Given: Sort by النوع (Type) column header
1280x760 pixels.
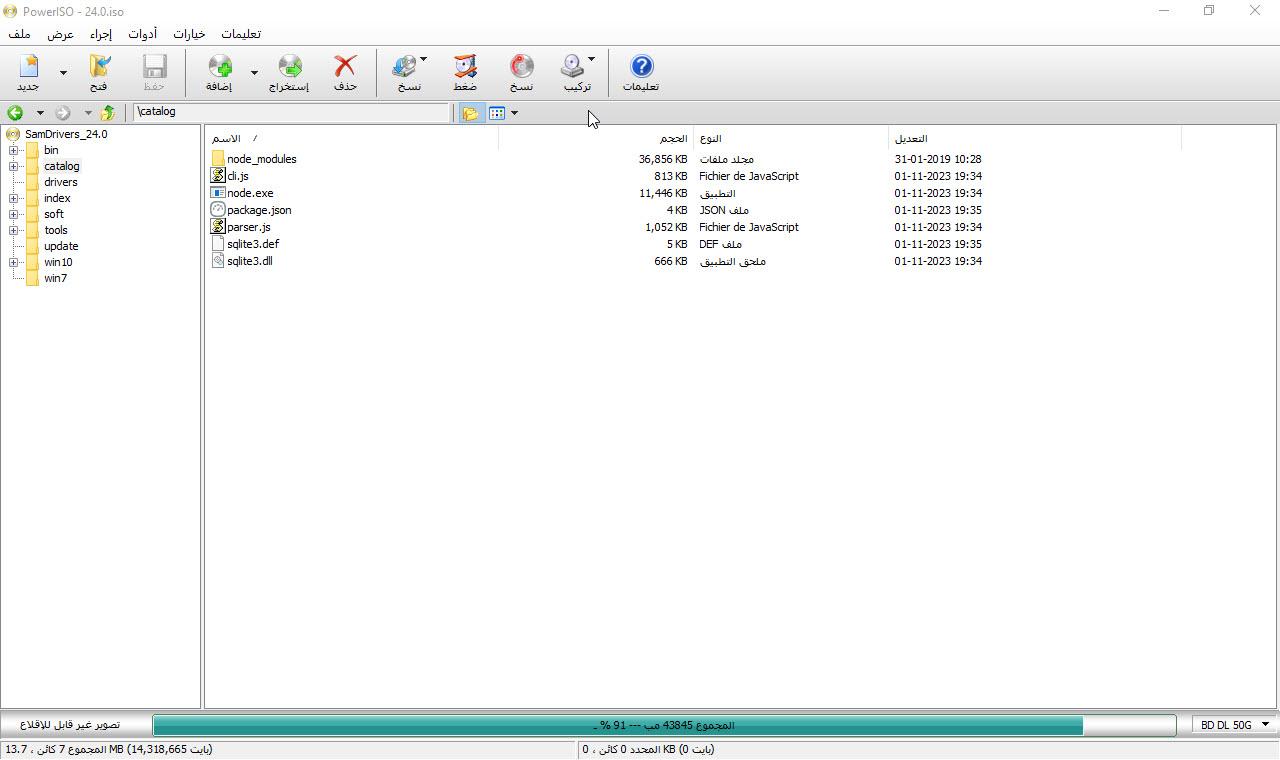Looking at the screenshot, I should point(791,138).
